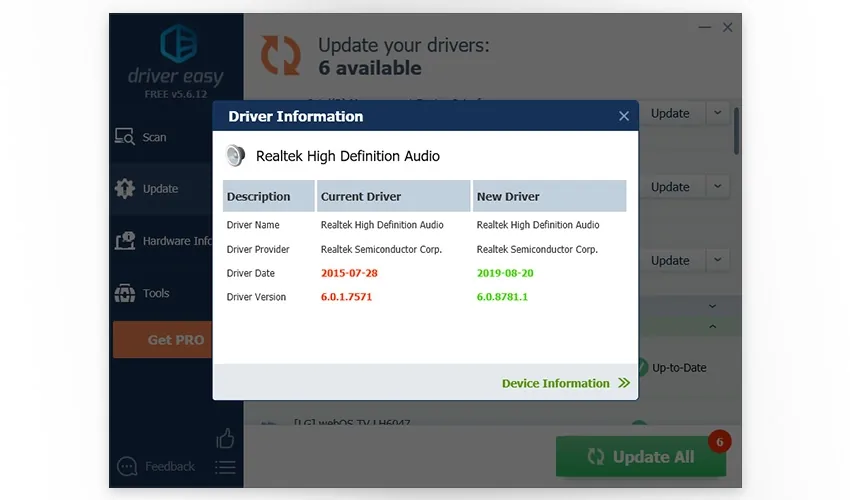Open dropdown arrow beside second Update button
This screenshot has height=500, width=850.
(718, 186)
